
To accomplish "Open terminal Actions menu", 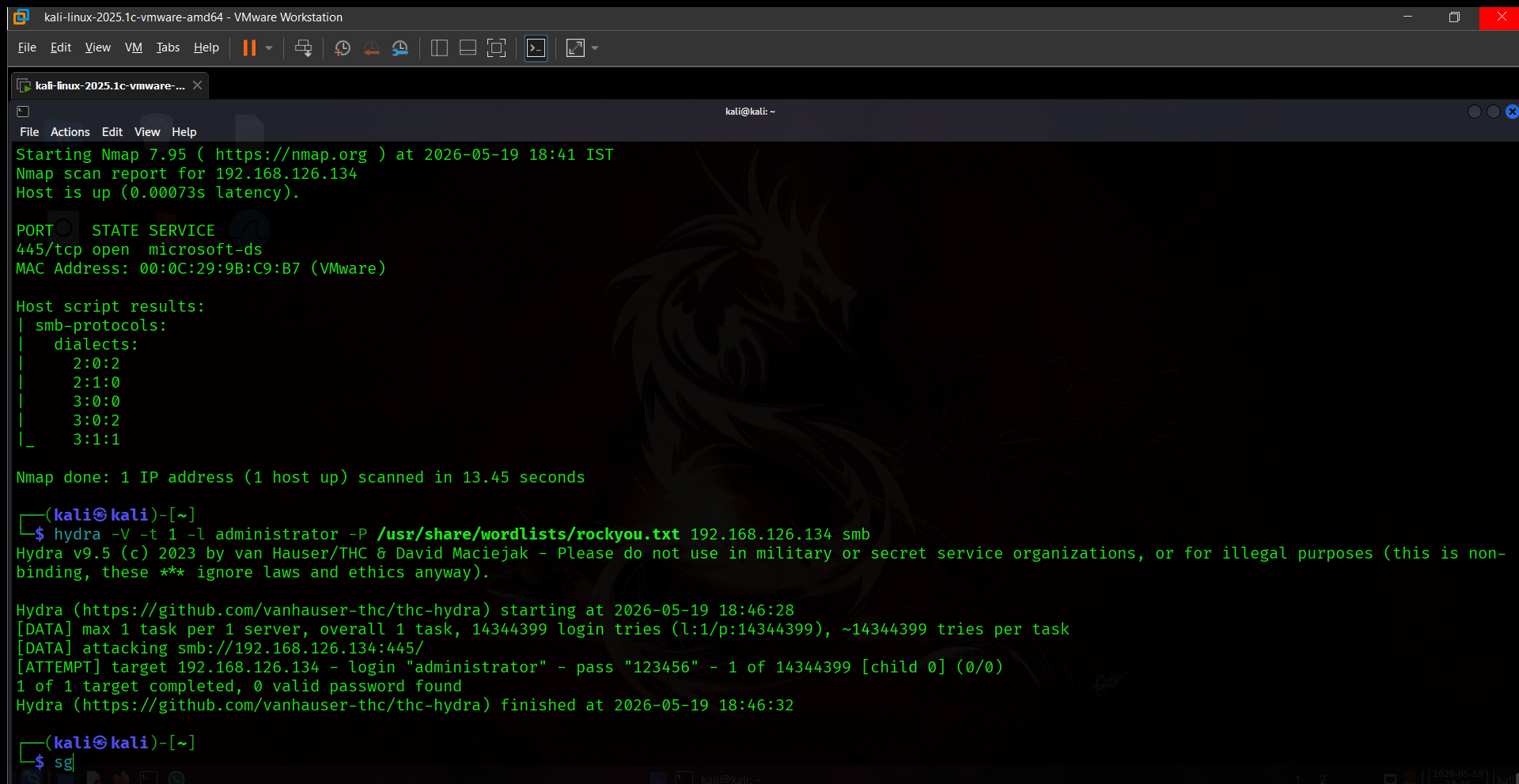I will [70, 132].
